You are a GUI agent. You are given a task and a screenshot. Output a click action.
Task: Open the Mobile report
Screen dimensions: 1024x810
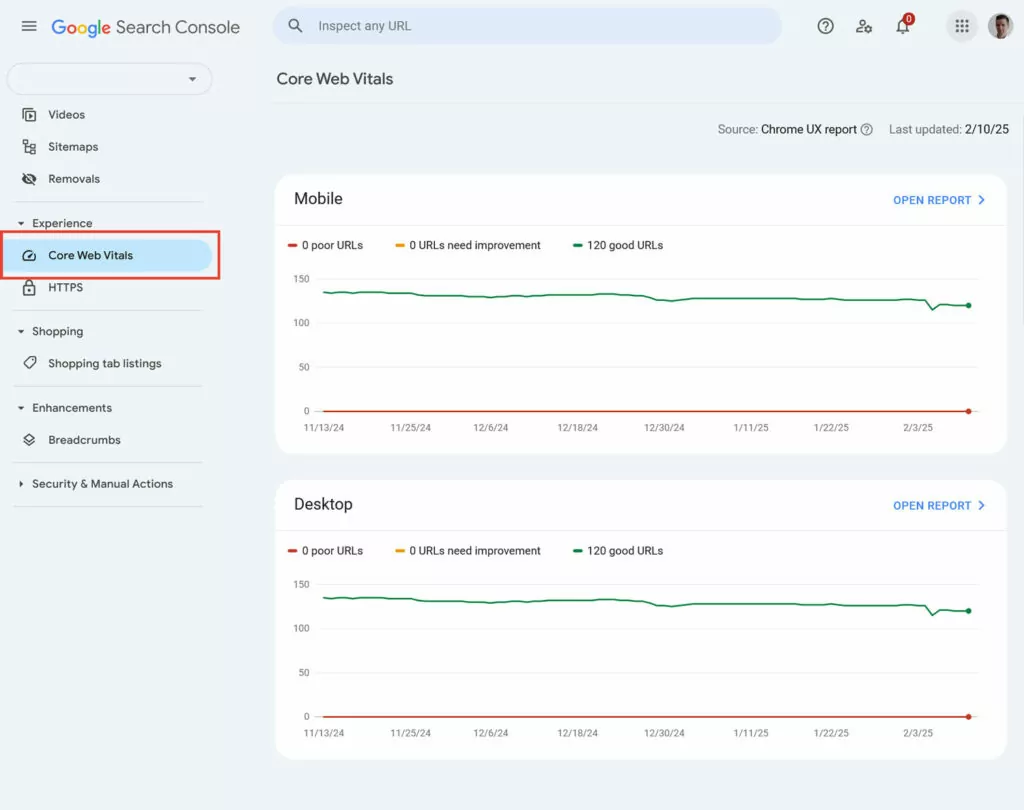click(938, 201)
